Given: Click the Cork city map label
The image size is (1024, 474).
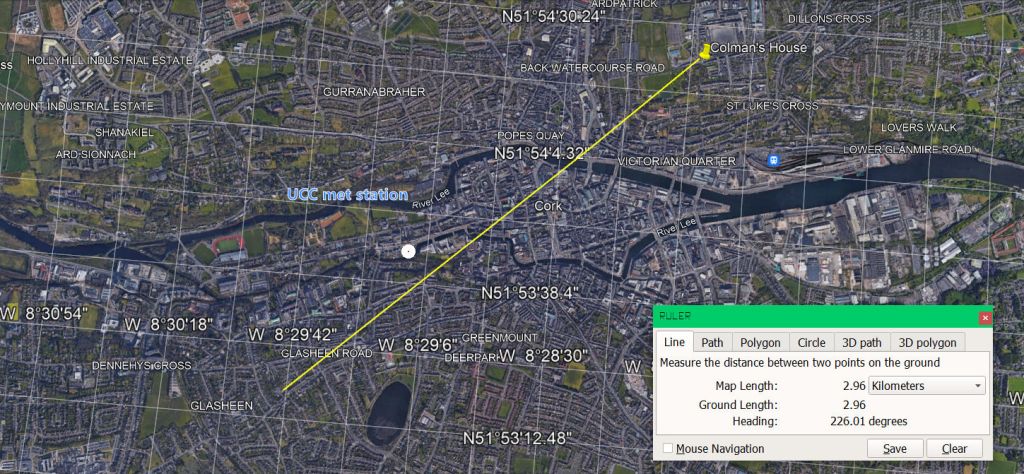Looking at the screenshot, I should pos(548,206).
